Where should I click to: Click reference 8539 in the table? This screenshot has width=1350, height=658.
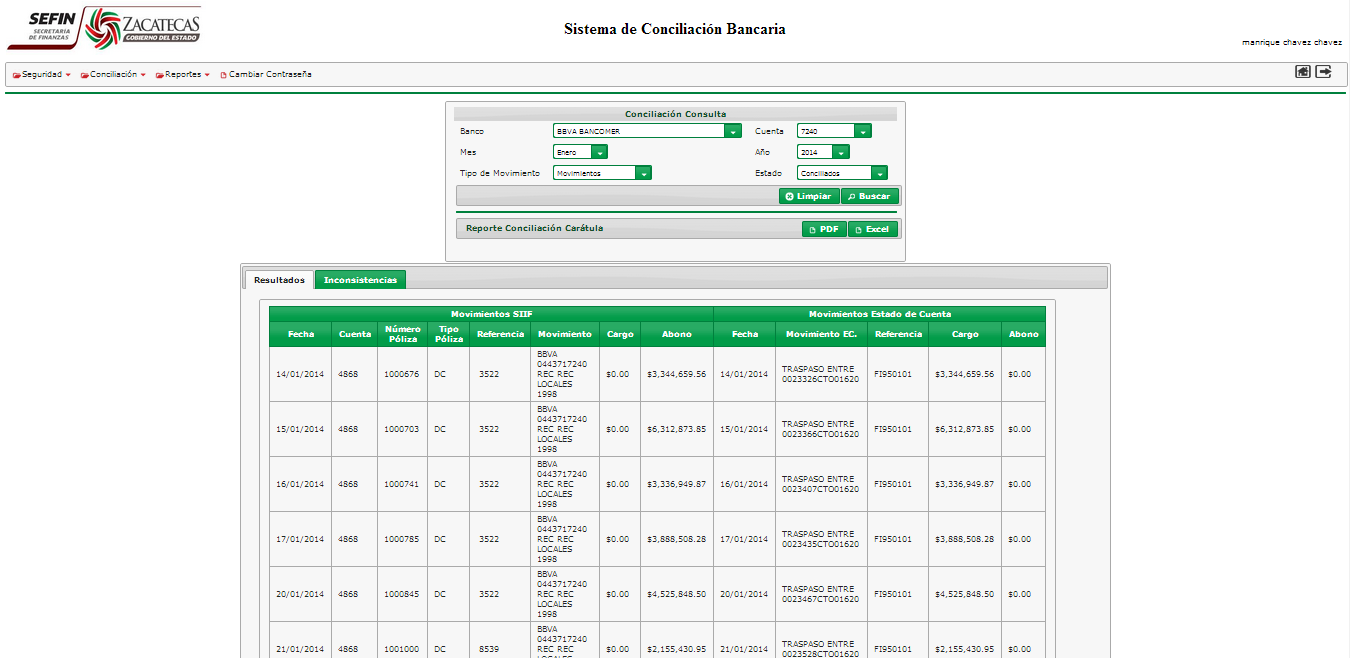(x=488, y=649)
